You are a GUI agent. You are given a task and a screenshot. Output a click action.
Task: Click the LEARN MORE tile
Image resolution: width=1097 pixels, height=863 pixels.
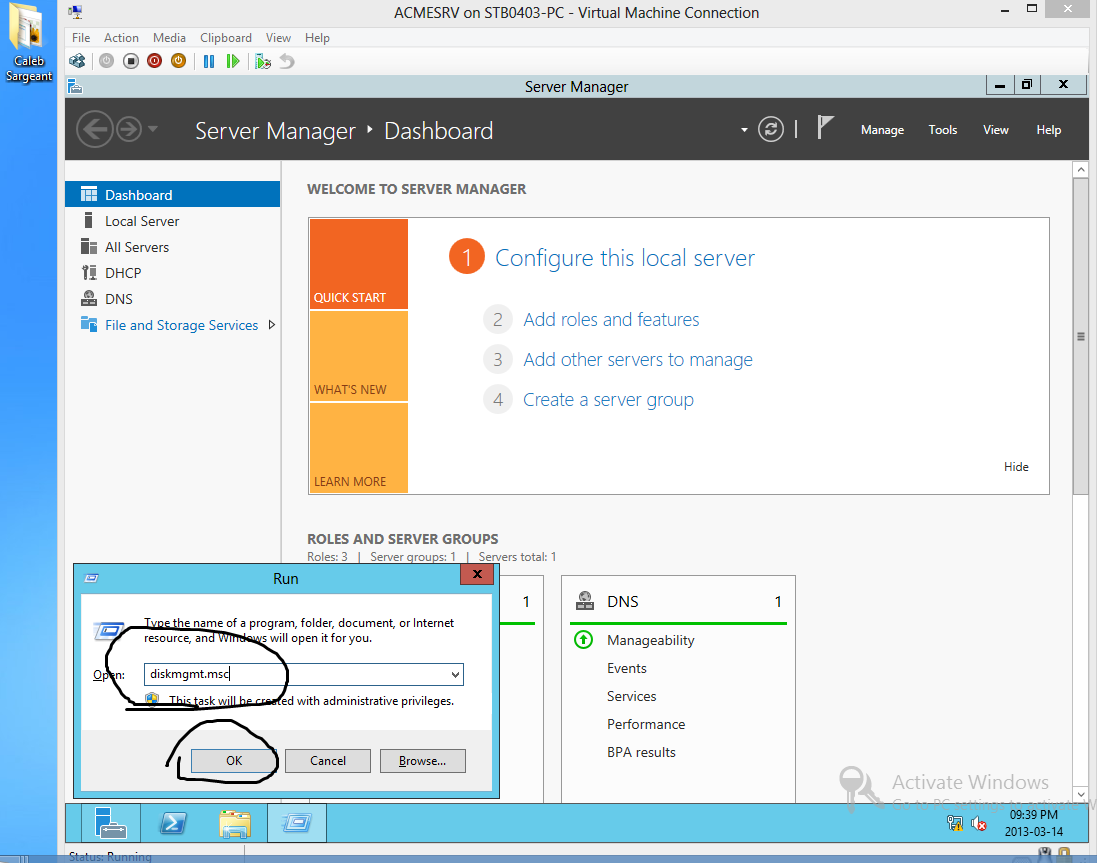359,448
